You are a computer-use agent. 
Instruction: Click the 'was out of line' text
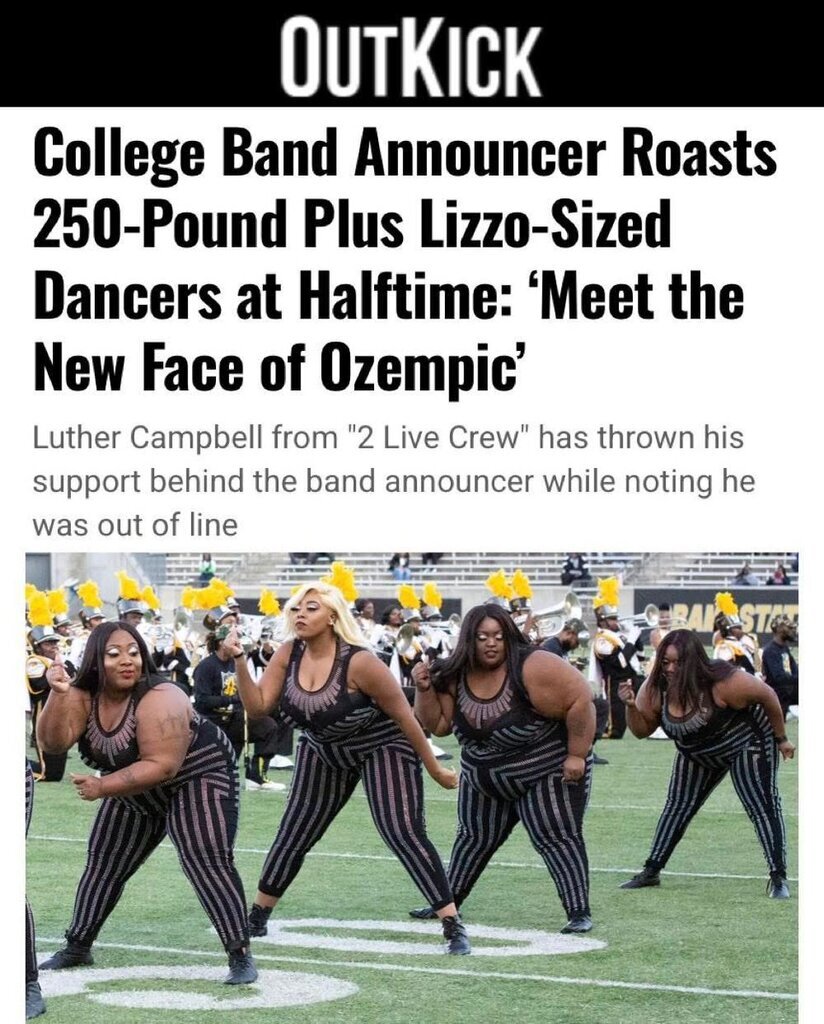pos(135,525)
